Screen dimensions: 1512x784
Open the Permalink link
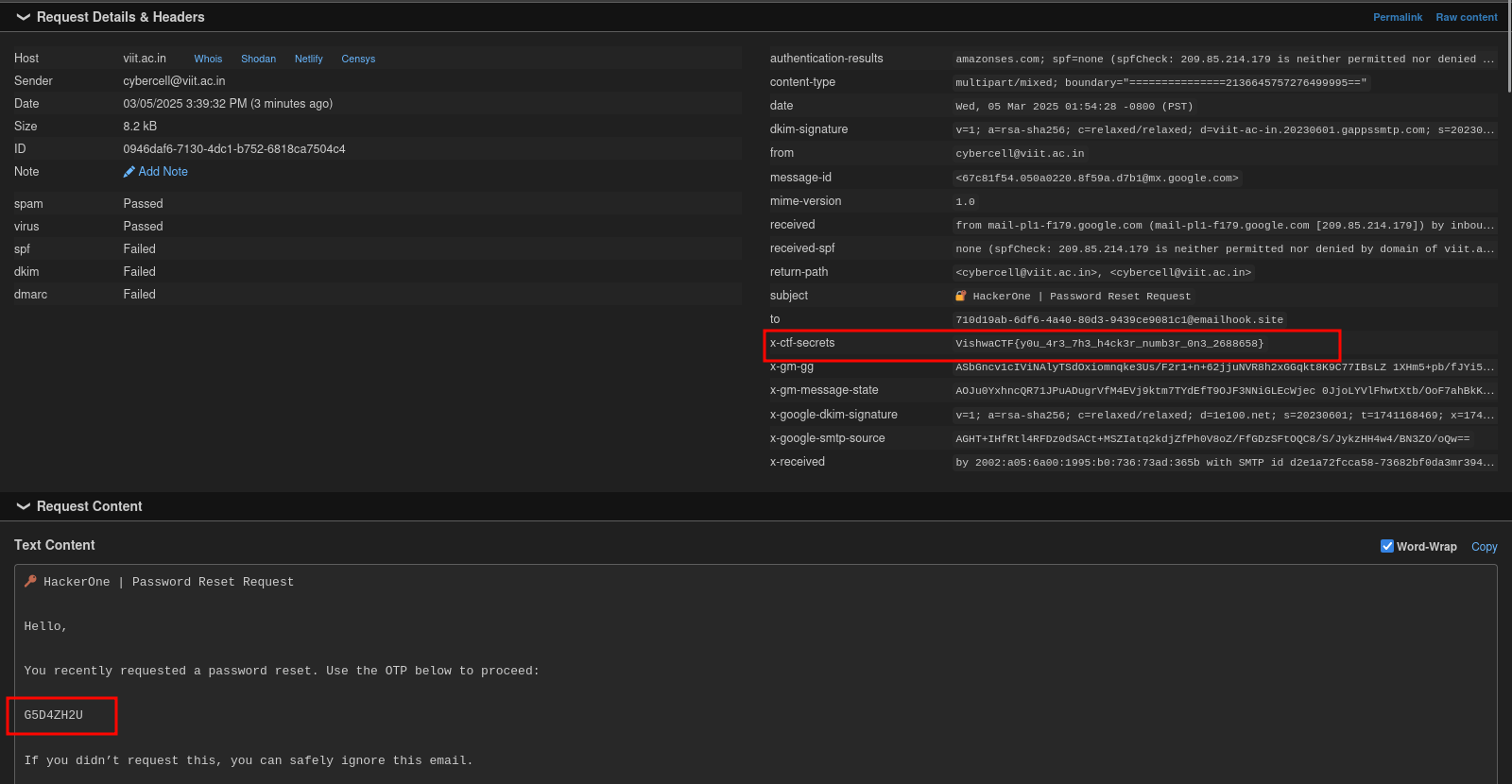(x=1397, y=17)
